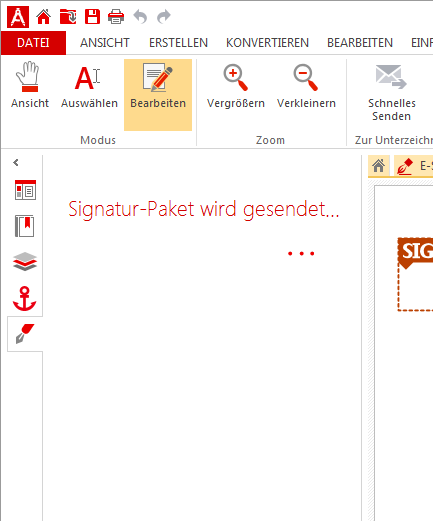Switch to the home document tab
Screen dimensions: 433x521
pos(379,166)
